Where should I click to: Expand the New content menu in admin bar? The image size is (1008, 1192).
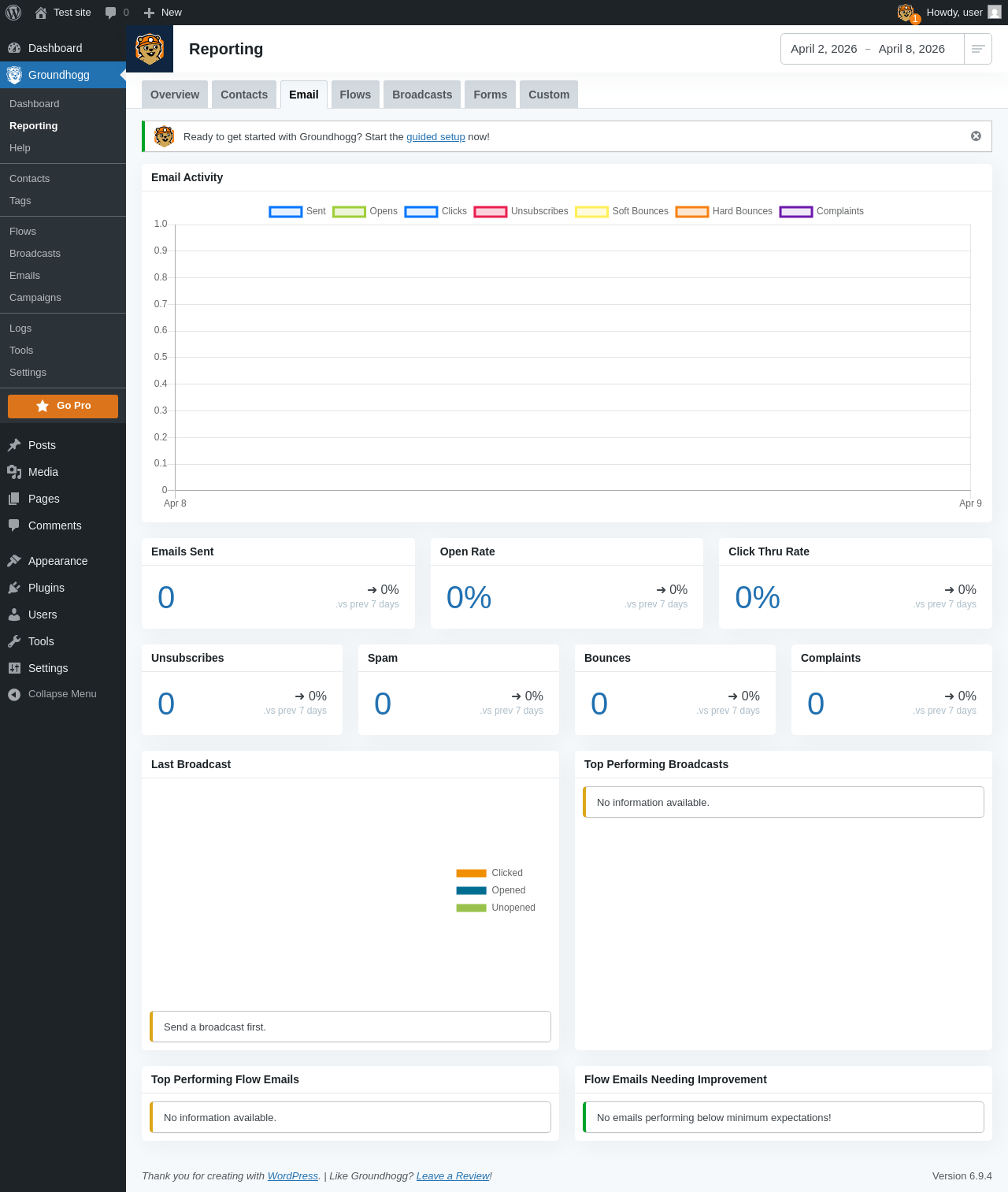[x=163, y=13]
